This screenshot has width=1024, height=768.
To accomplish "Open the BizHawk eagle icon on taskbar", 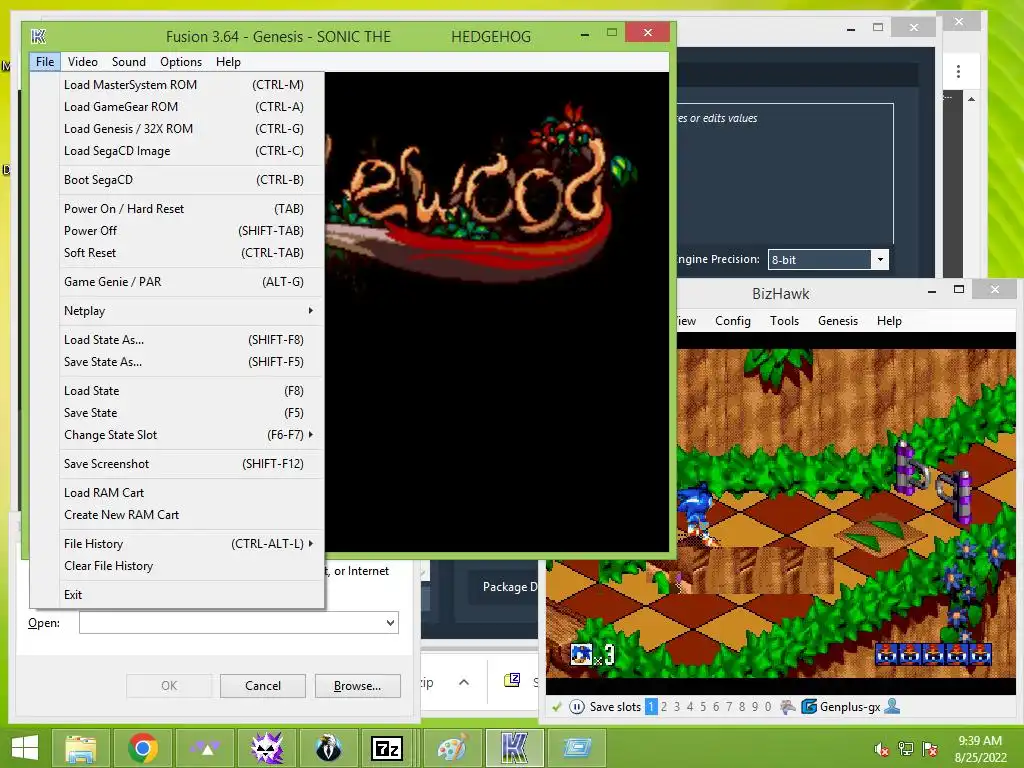I will pos(328,748).
